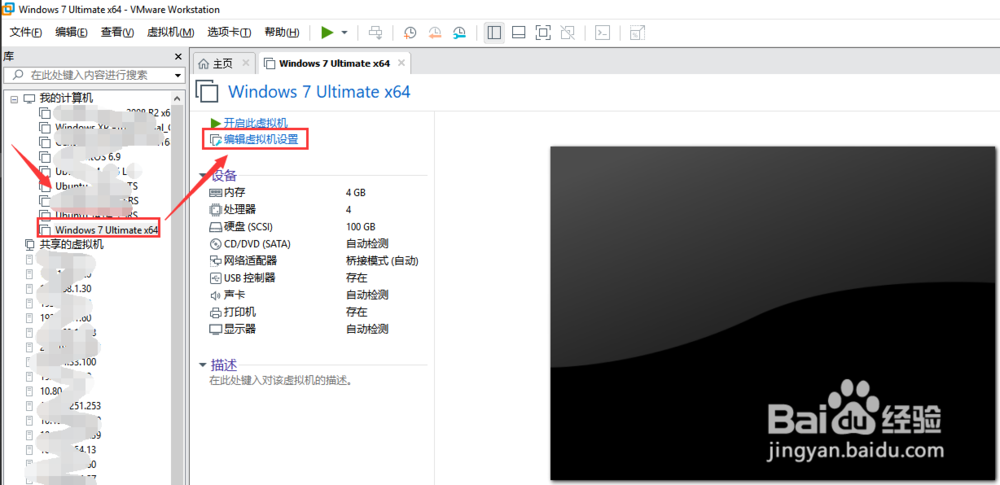Close the Windows 7 Ultimate x64 tab

tap(401, 63)
